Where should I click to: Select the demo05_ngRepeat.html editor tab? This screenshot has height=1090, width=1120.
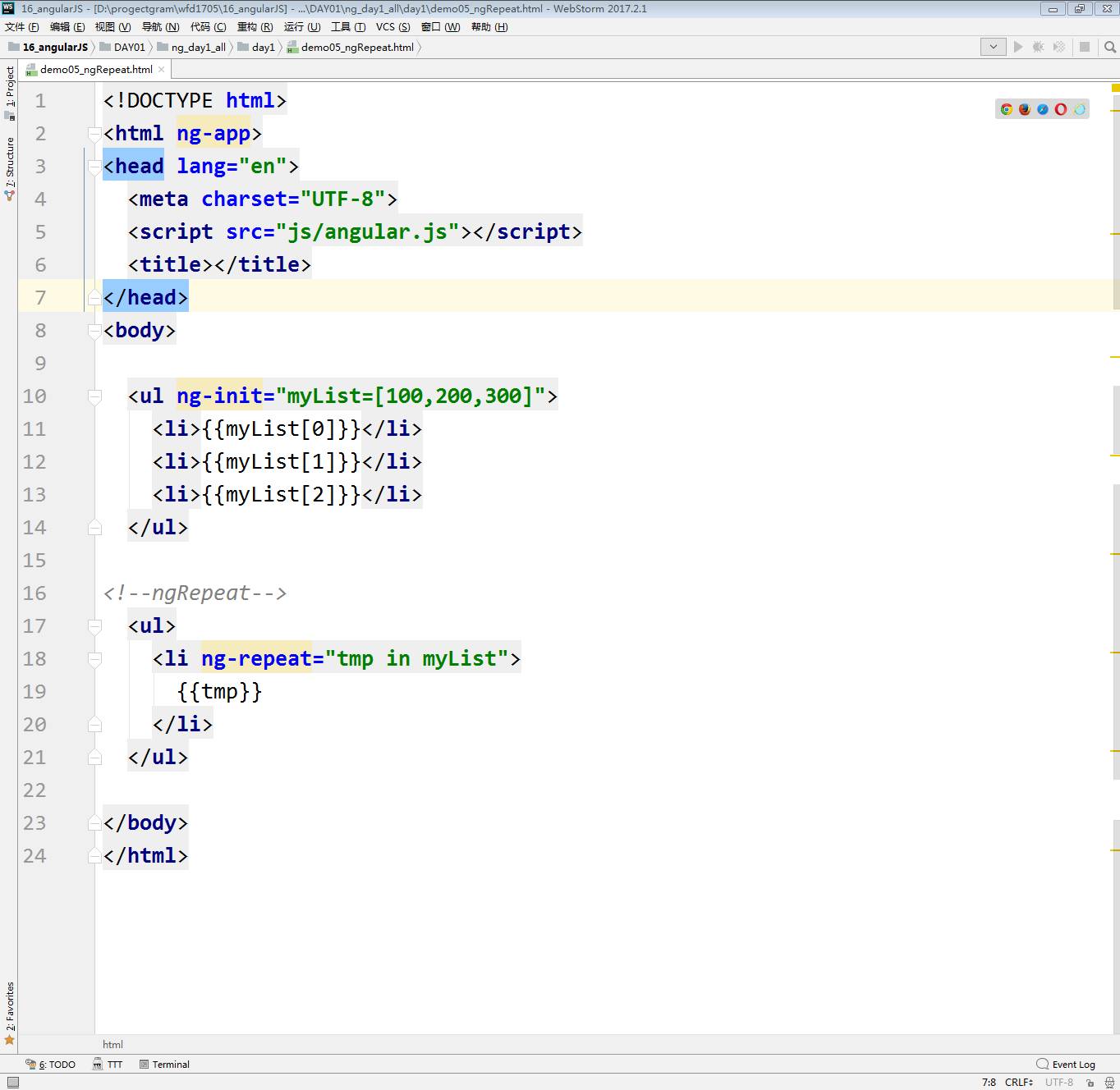point(95,70)
